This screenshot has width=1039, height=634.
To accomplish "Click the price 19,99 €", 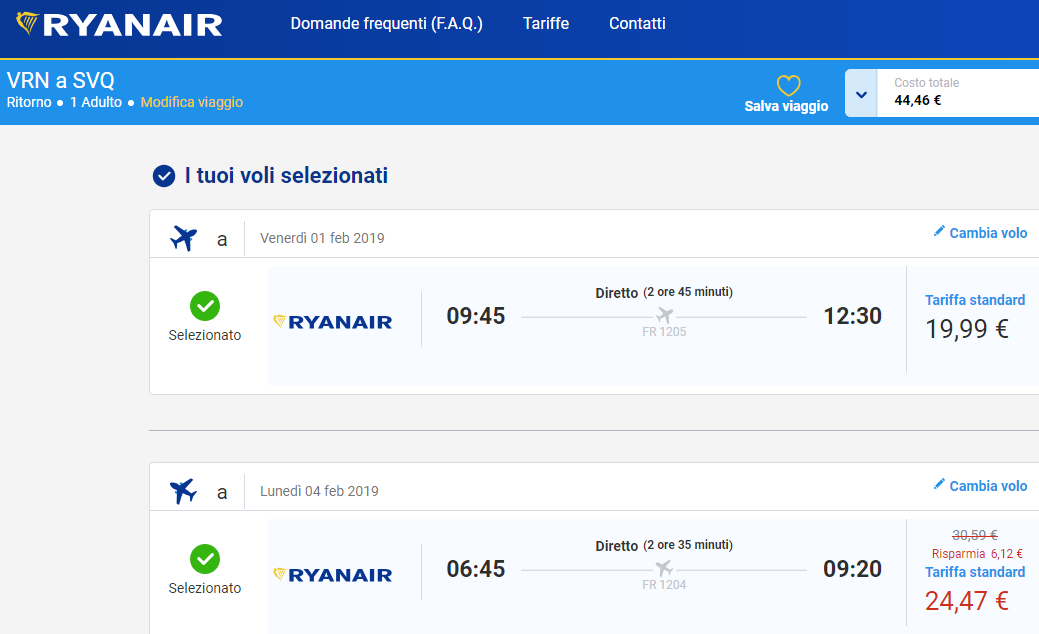I will tap(967, 329).
